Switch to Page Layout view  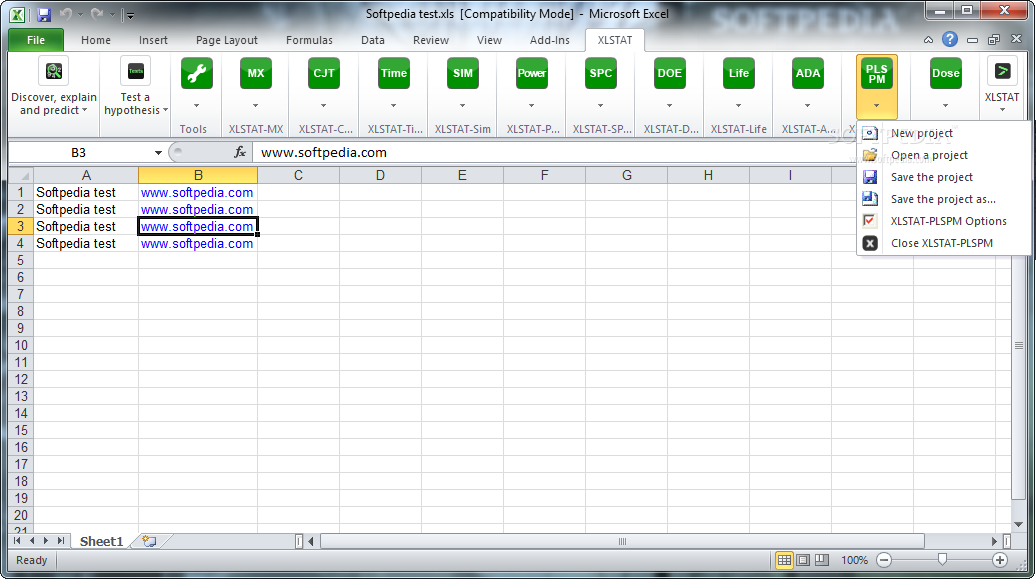coord(803,560)
